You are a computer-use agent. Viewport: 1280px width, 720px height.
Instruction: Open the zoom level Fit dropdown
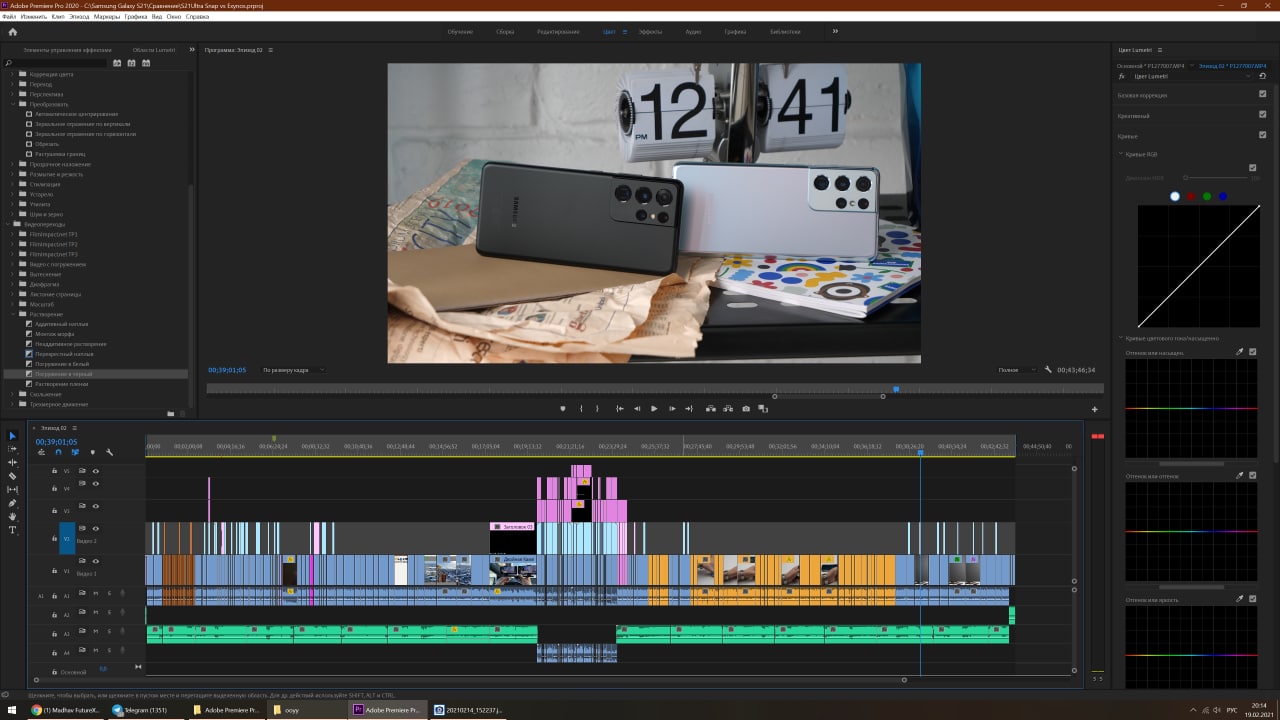(x=294, y=370)
